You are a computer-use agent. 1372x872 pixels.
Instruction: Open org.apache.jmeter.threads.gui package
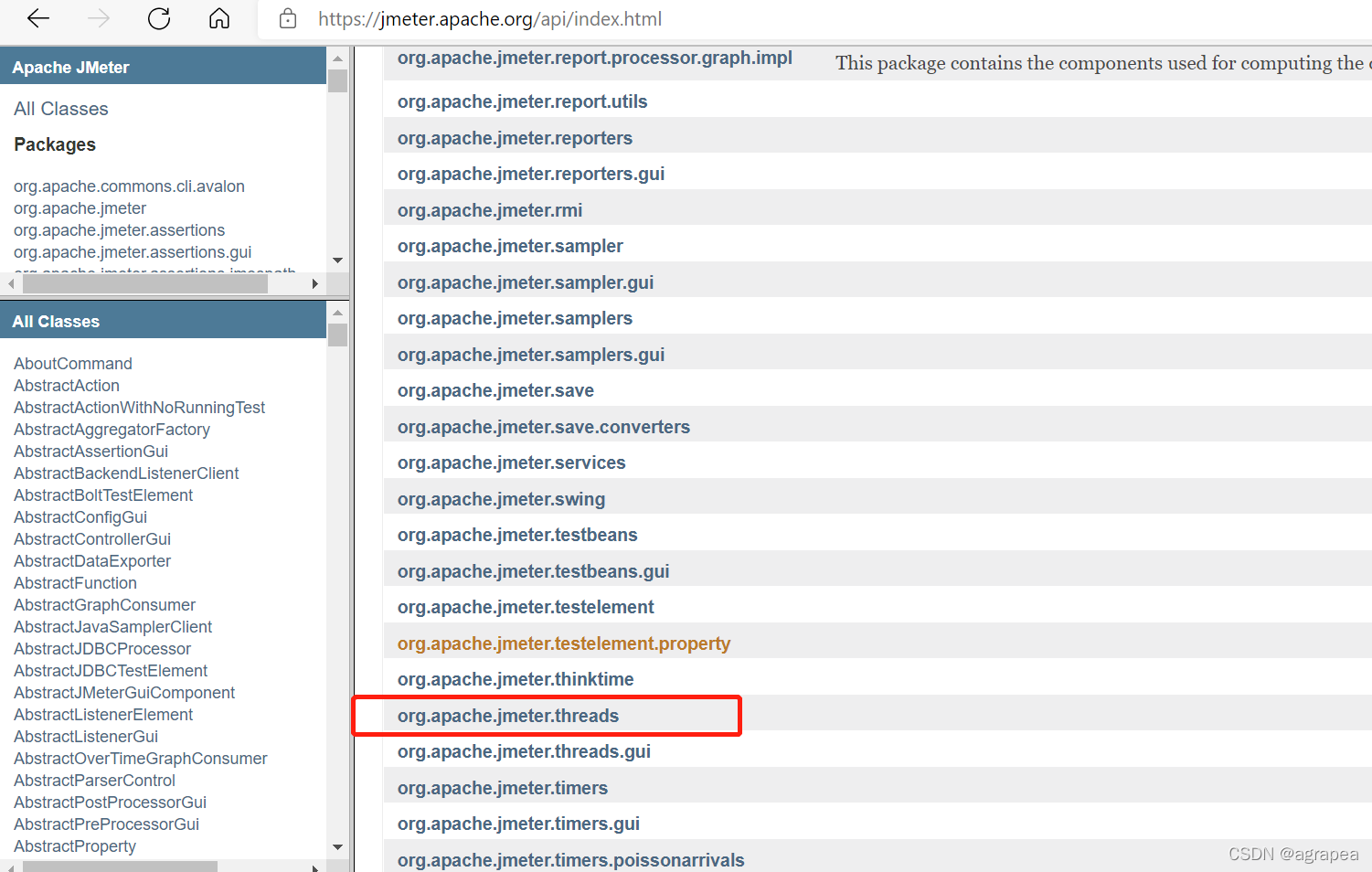(x=524, y=751)
